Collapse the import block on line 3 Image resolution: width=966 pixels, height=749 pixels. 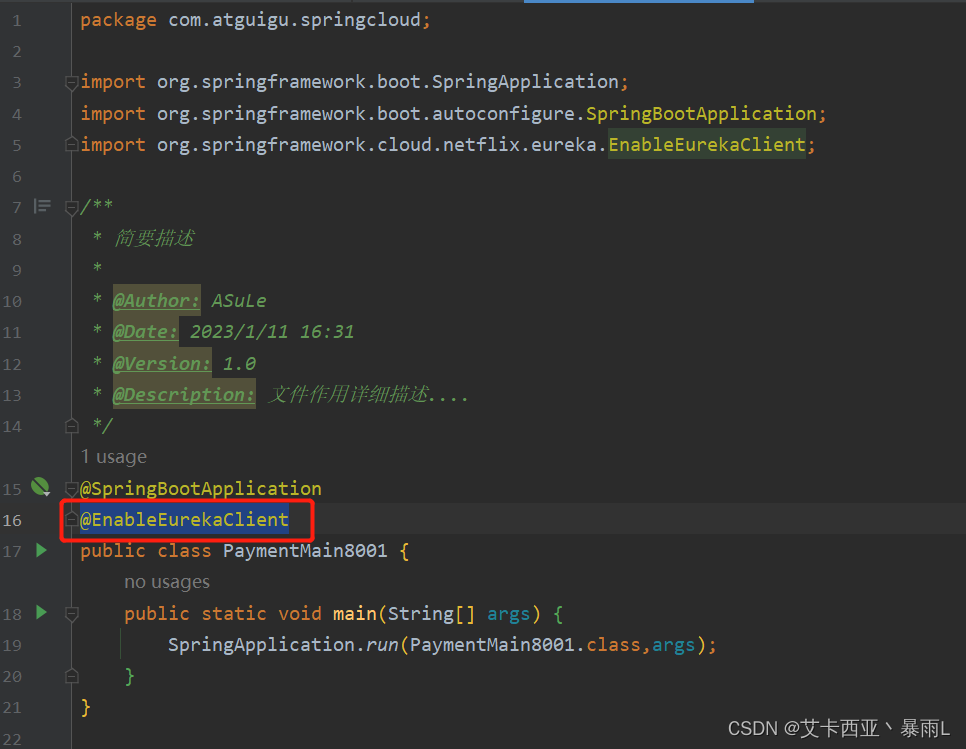pyautogui.click(x=71, y=82)
